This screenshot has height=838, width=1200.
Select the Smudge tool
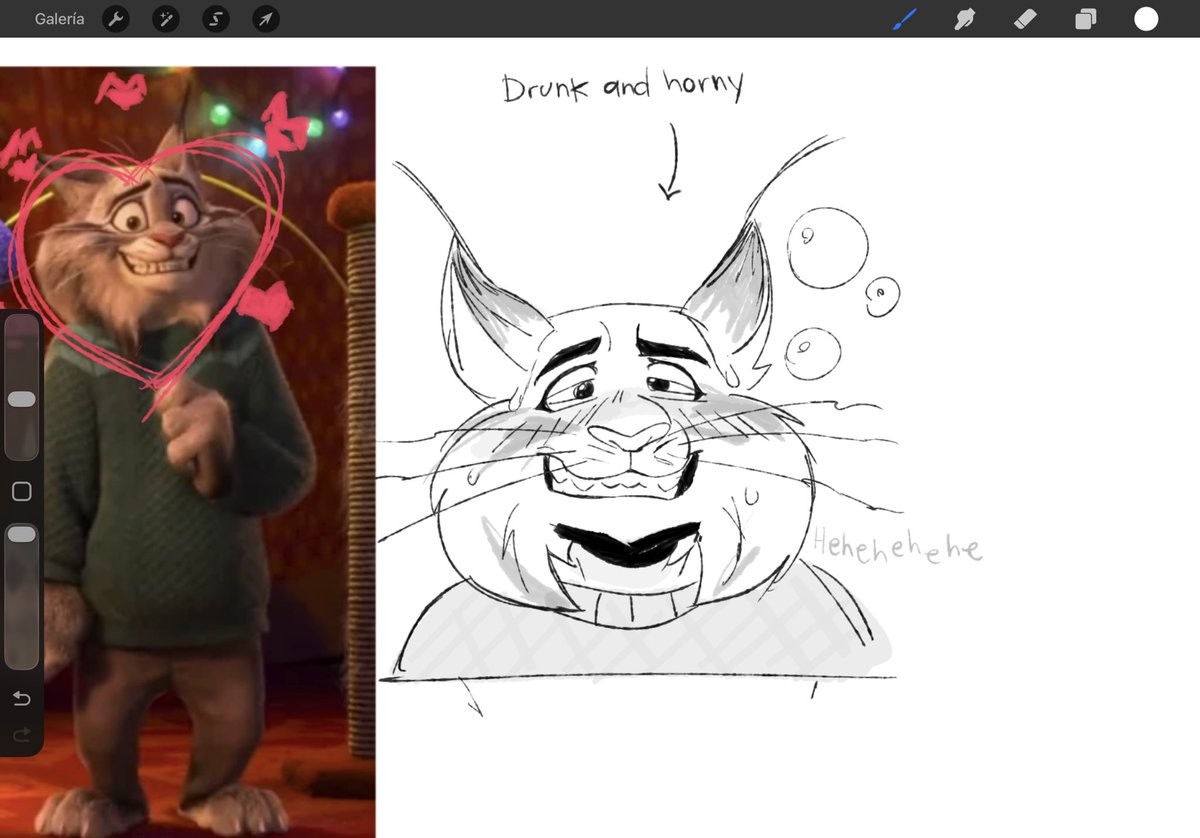[x=965, y=19]
